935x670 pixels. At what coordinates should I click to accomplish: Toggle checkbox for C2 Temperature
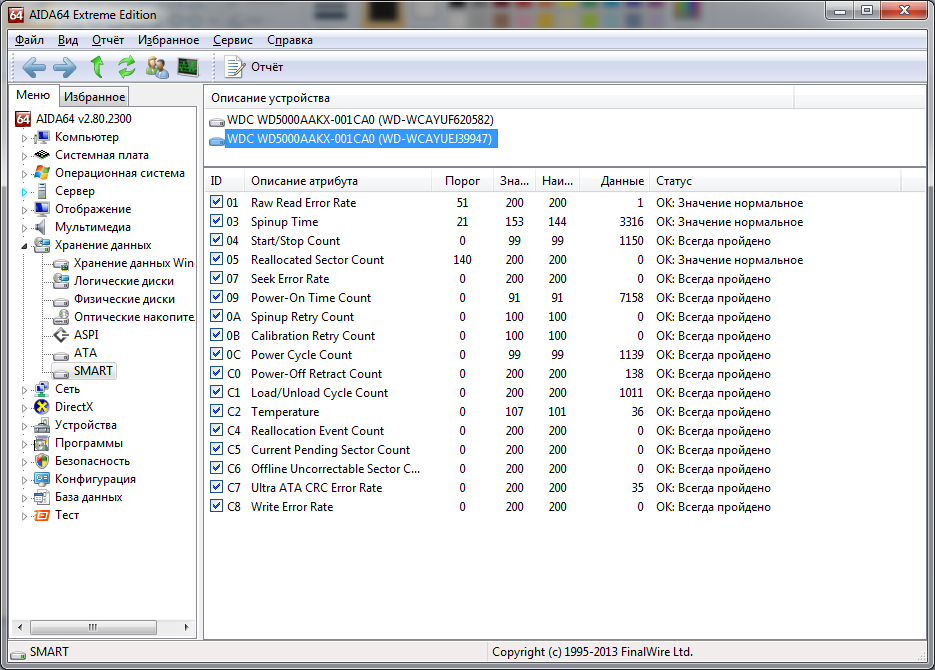[x=216, y=411]
